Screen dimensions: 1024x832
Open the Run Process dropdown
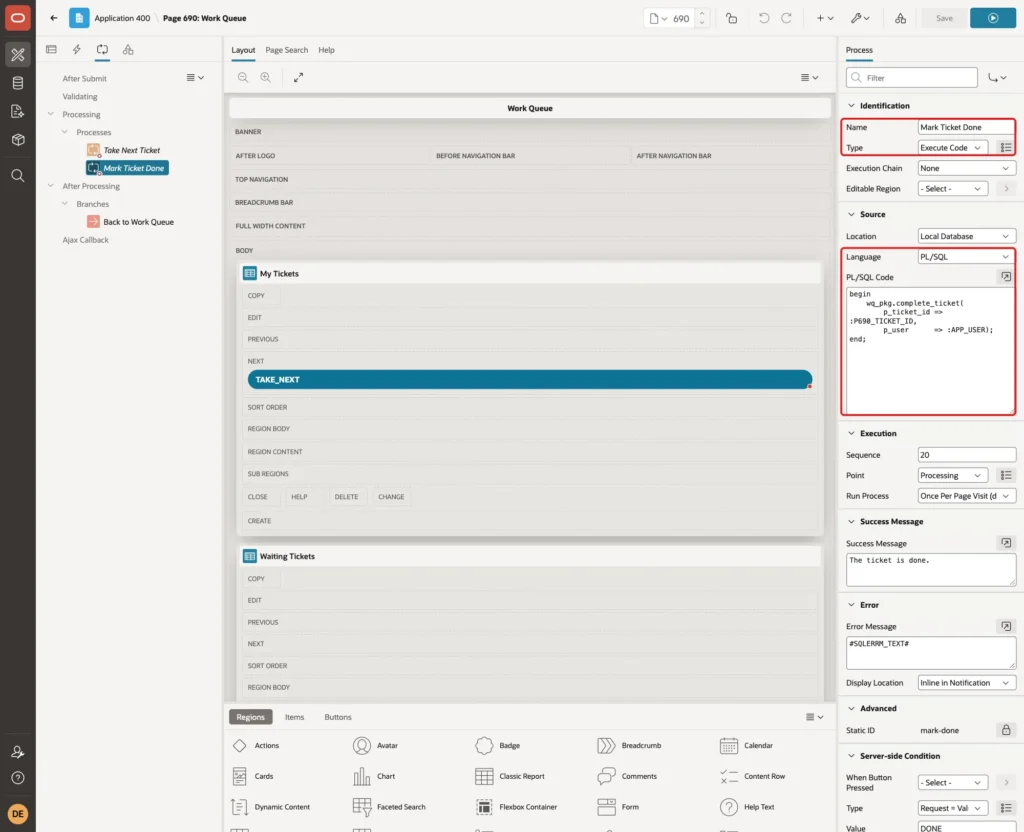(966, 496)
